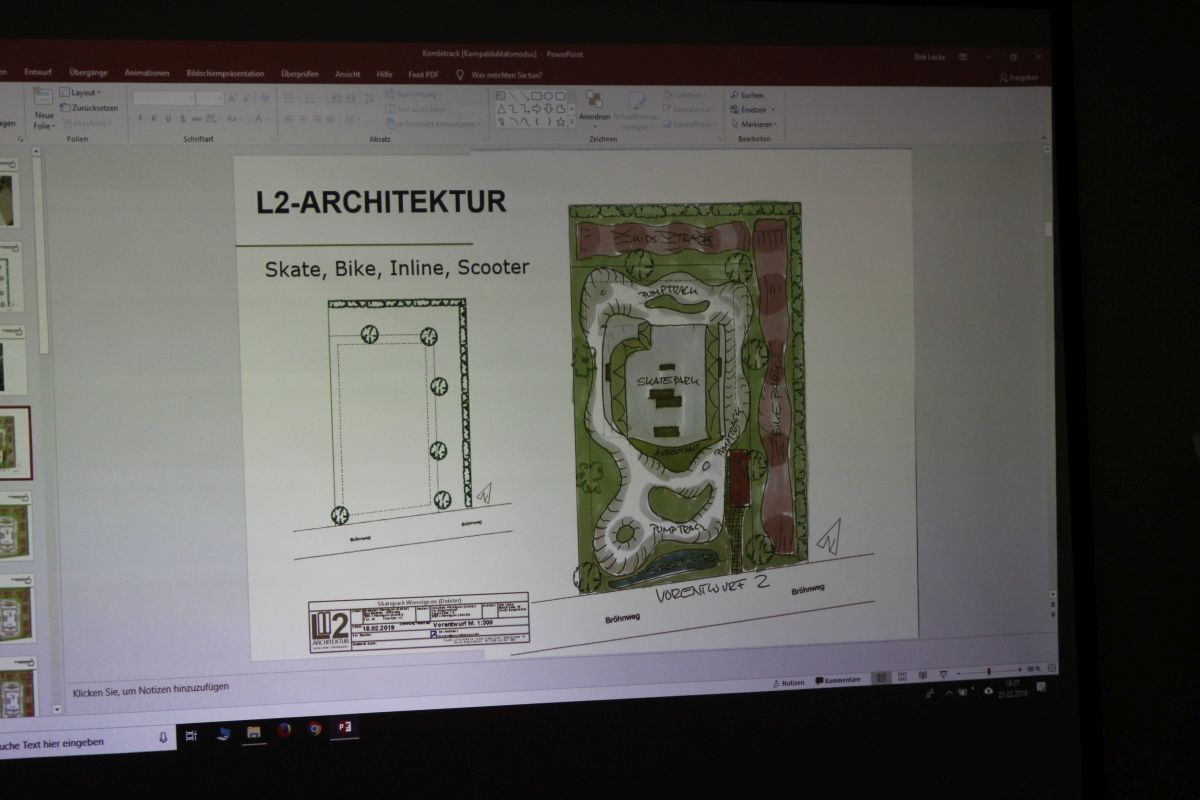Open File Explorer from taskbar

click(x=254, y=732)
